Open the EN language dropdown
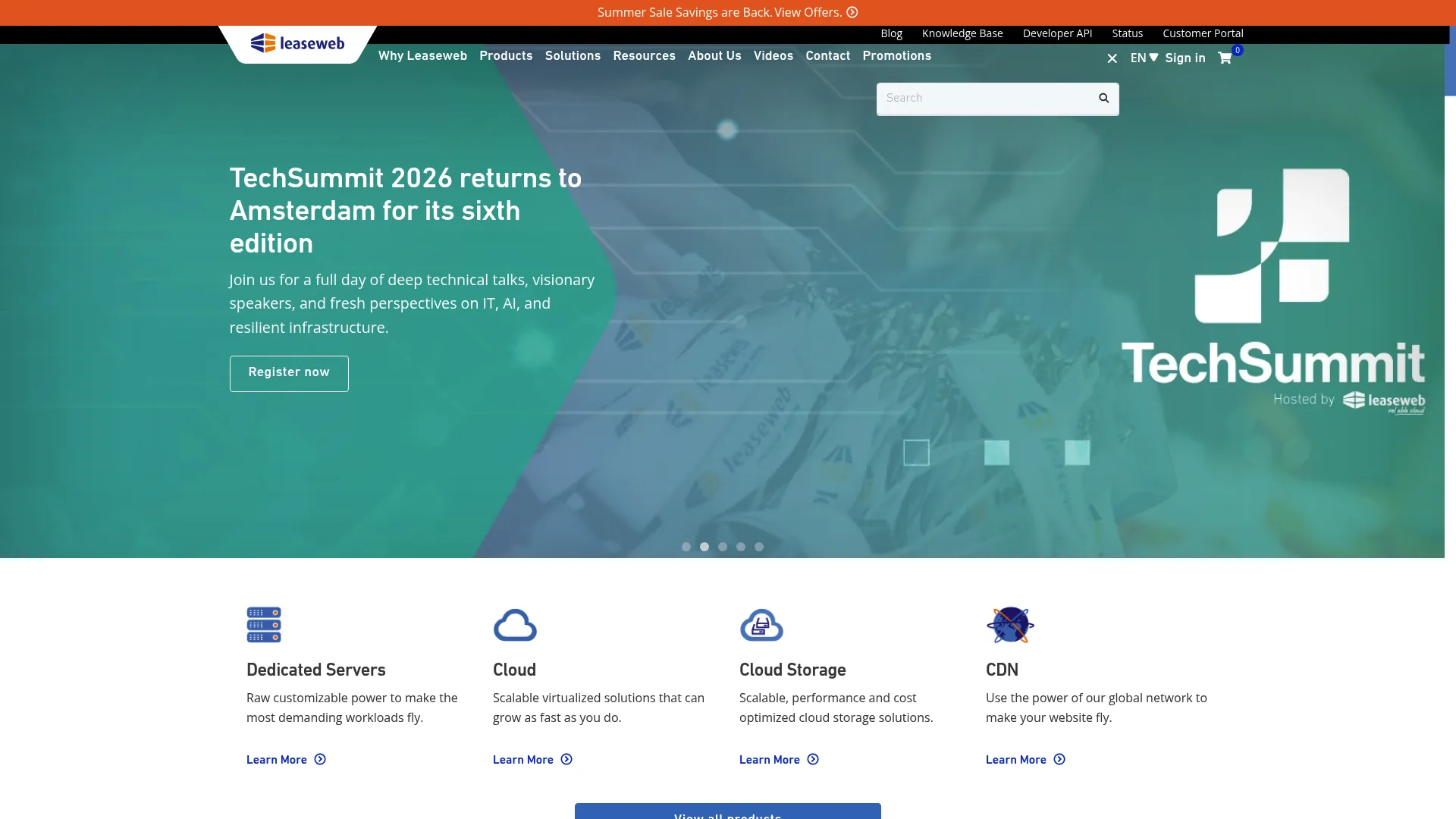 [x=1144, y=58]
